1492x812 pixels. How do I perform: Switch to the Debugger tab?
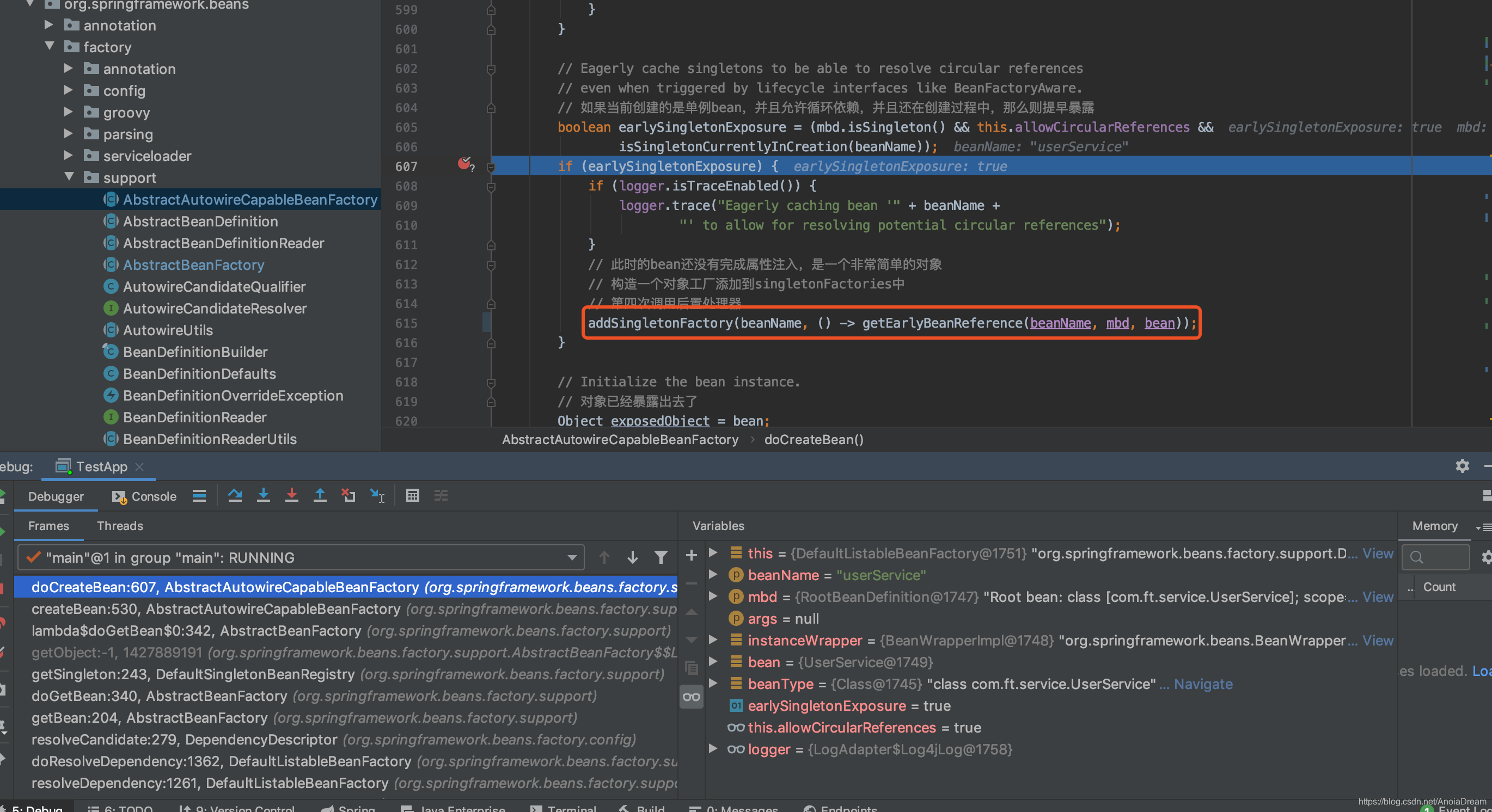(56, 496)
